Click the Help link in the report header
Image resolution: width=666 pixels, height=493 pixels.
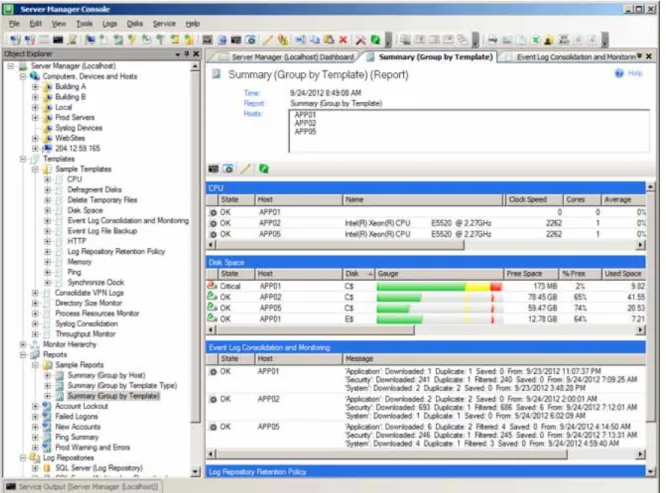click(635, 73)
